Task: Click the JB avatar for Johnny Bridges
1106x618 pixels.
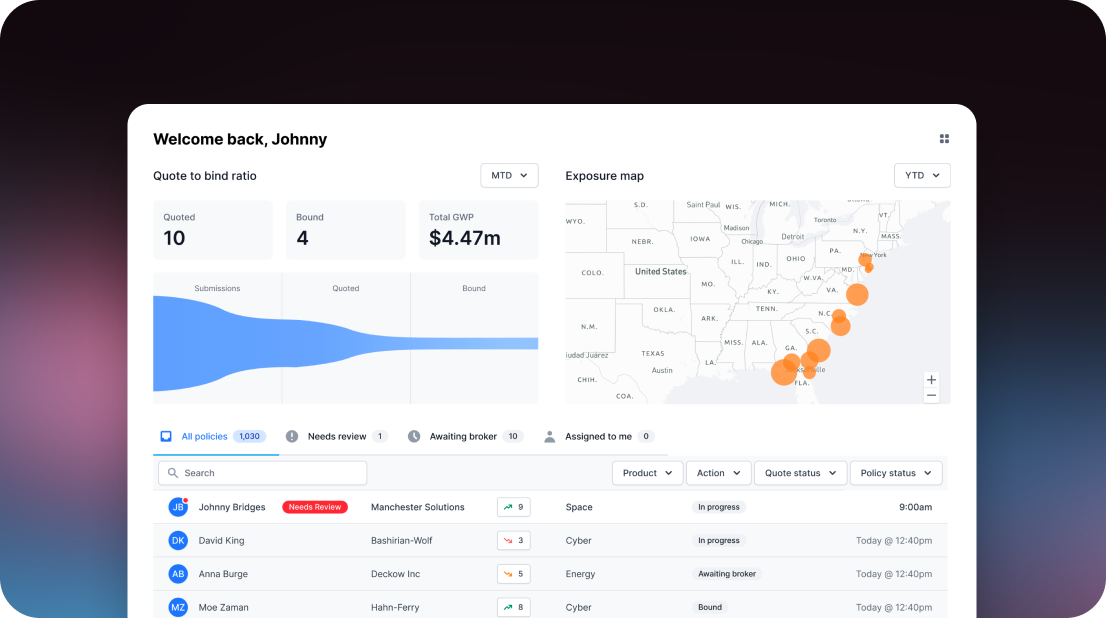Action: pos(178,507)
